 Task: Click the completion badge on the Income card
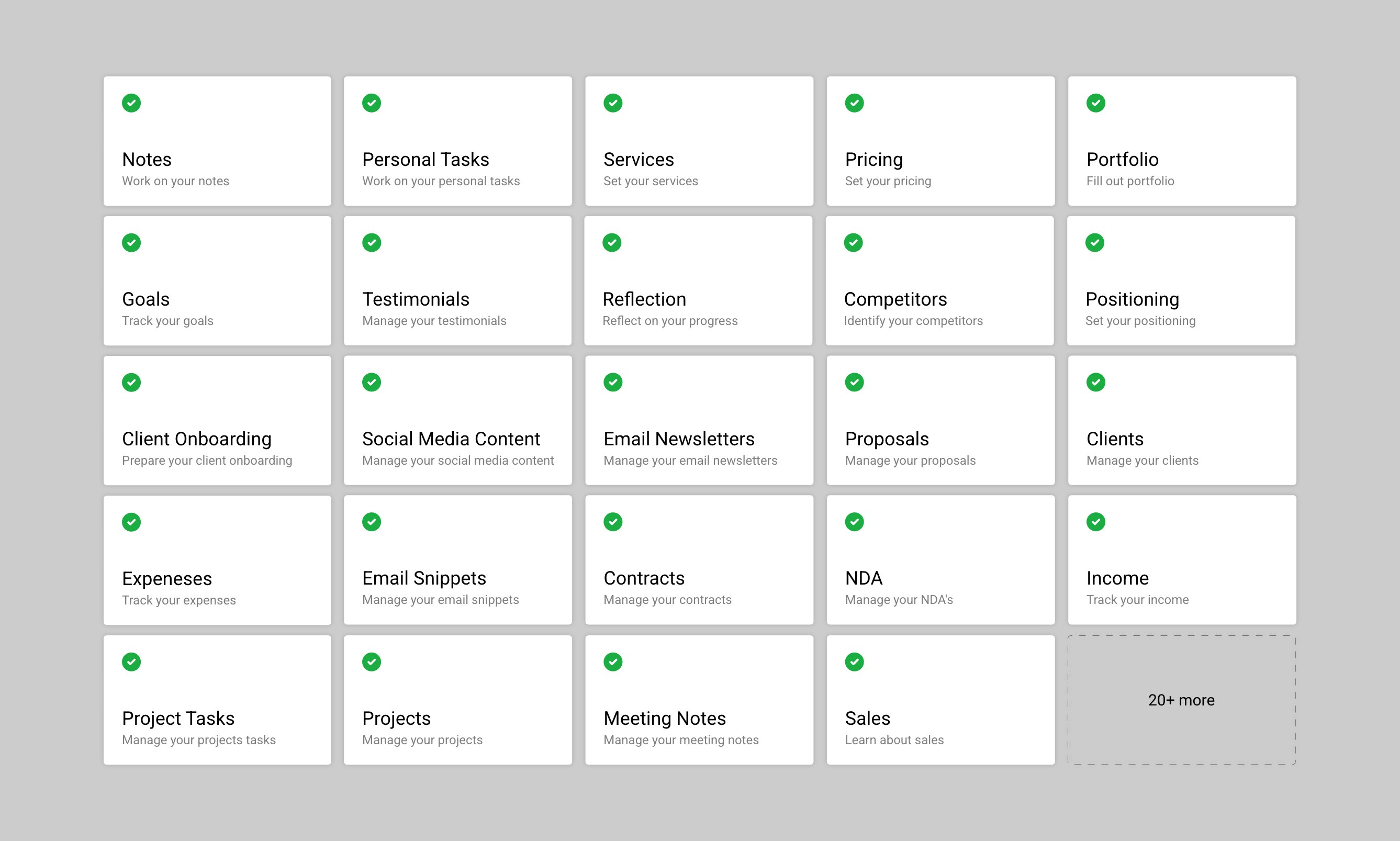tap(1095, 521)
